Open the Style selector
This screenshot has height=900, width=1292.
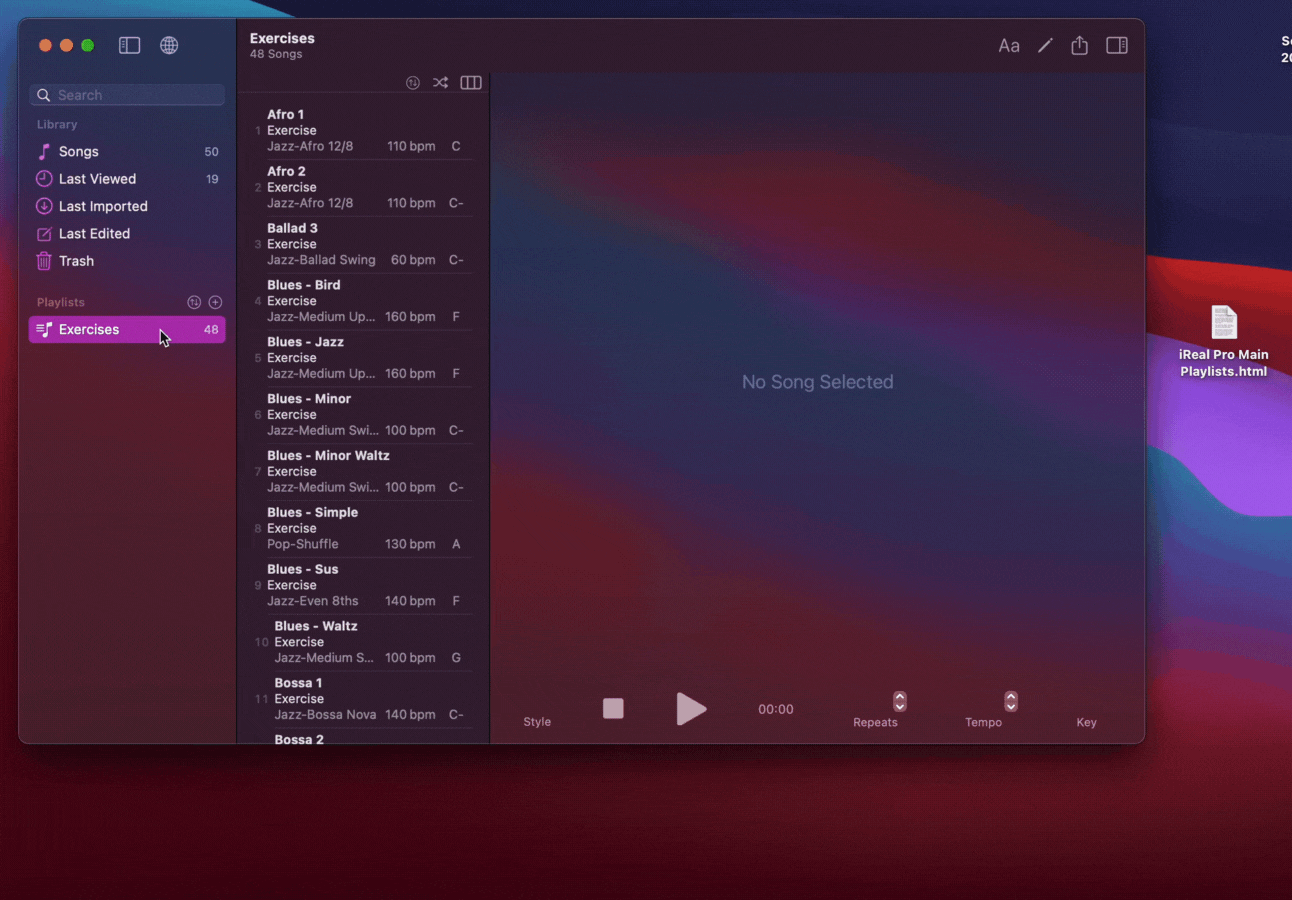(x=537, y=722)
